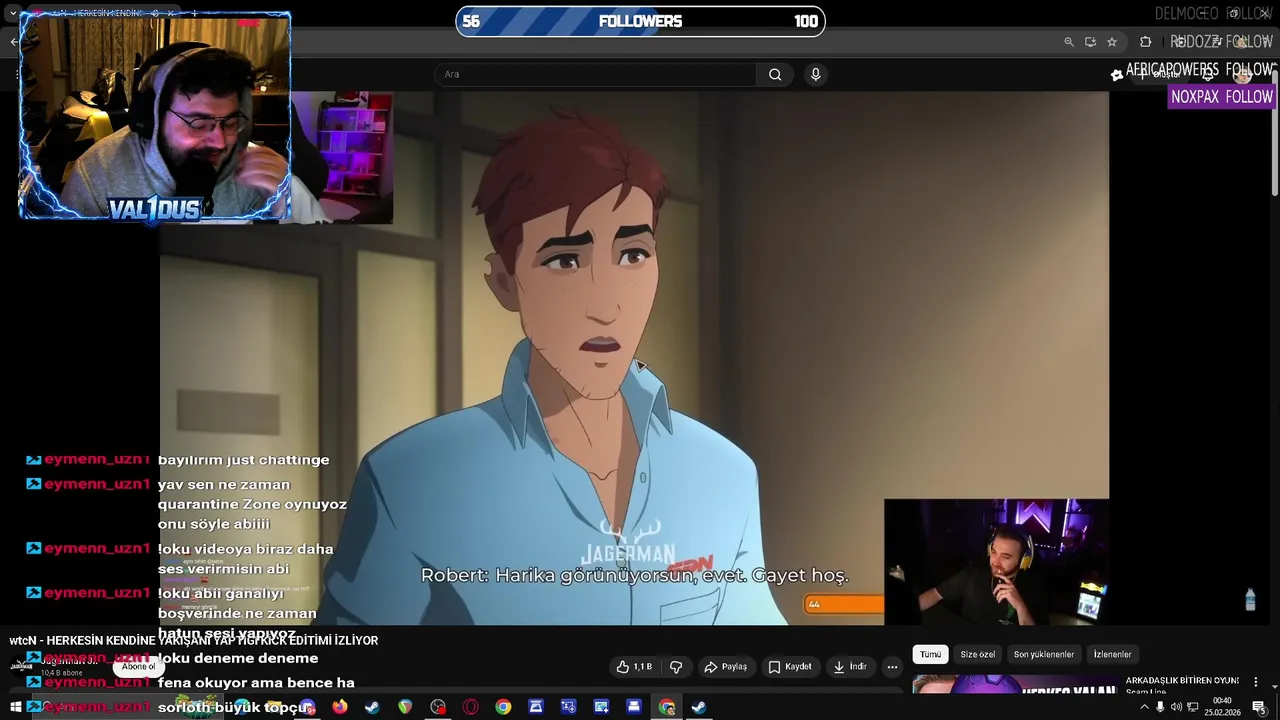Click the browser back arrow
1280x720 pixels.
pos(13,42)
